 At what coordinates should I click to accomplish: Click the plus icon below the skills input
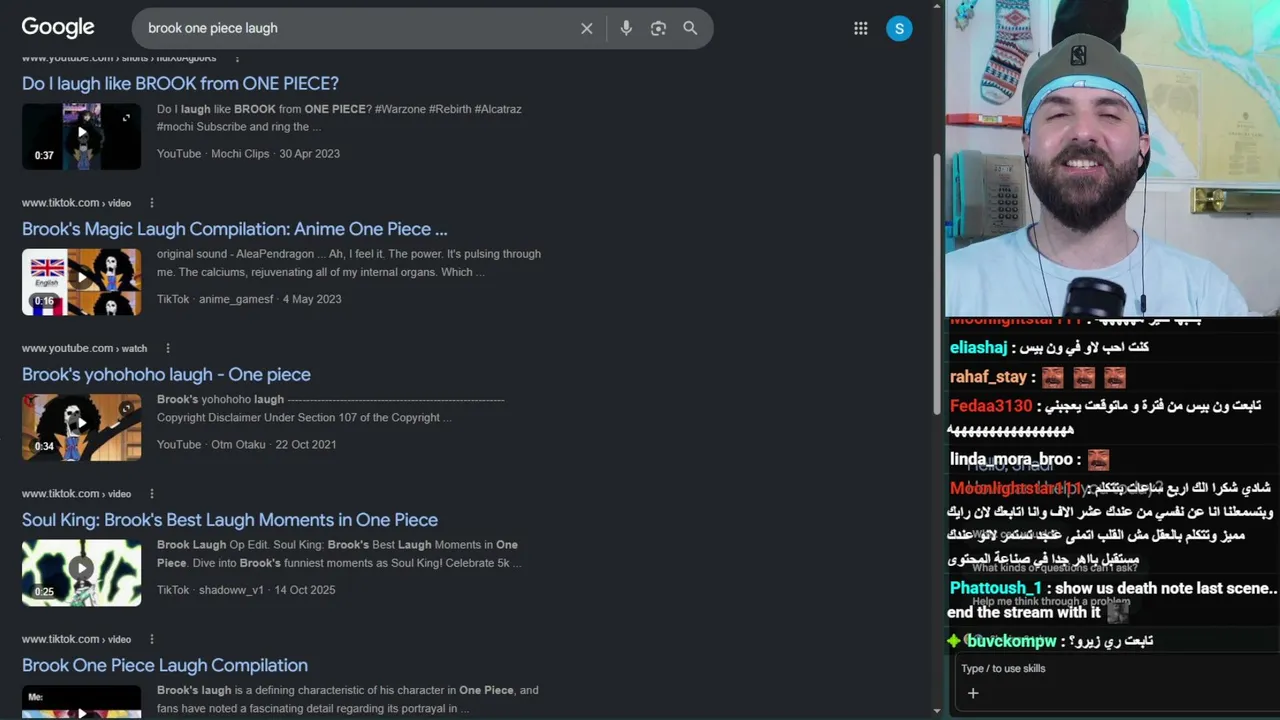pyautogui.click(x=972, y=693)
